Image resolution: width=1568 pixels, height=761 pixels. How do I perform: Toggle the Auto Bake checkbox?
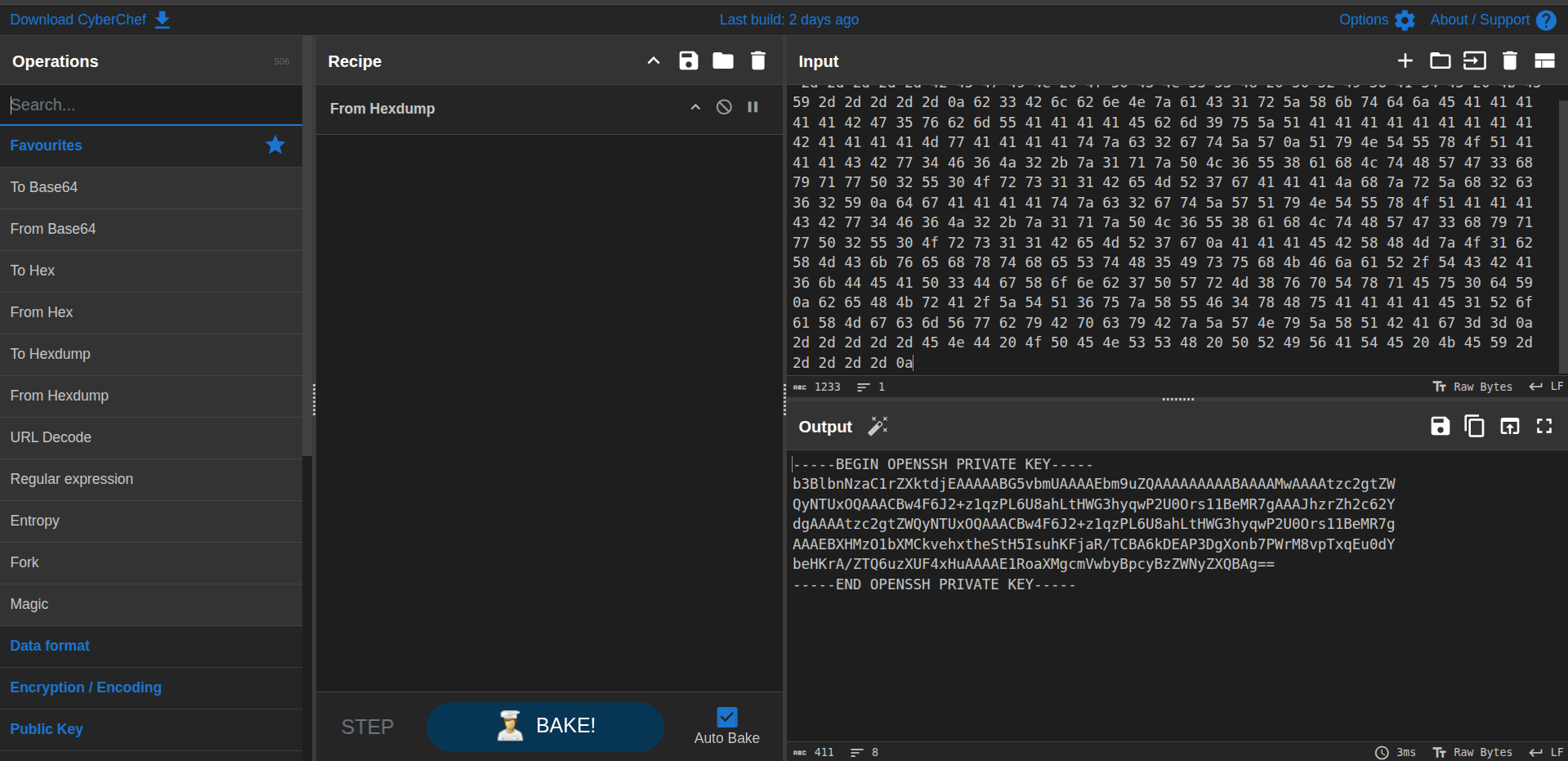pos(726,717)
